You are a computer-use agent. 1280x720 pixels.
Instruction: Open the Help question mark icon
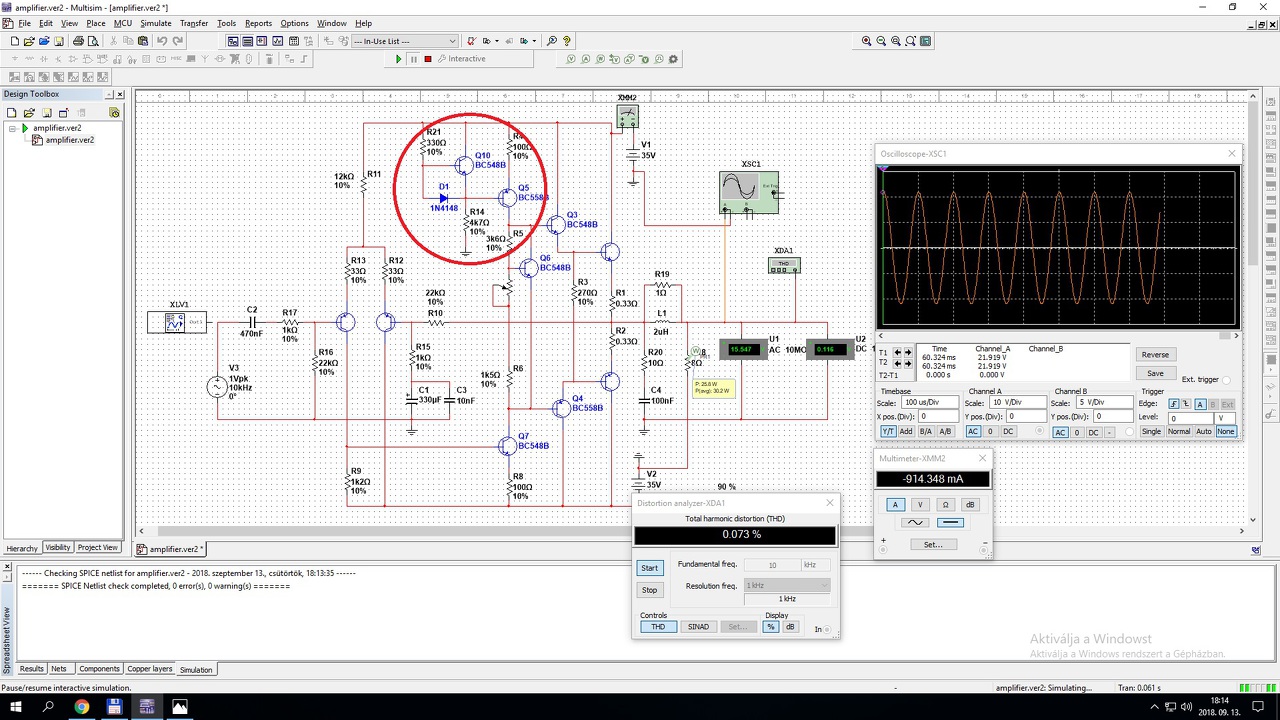(567, 41)
